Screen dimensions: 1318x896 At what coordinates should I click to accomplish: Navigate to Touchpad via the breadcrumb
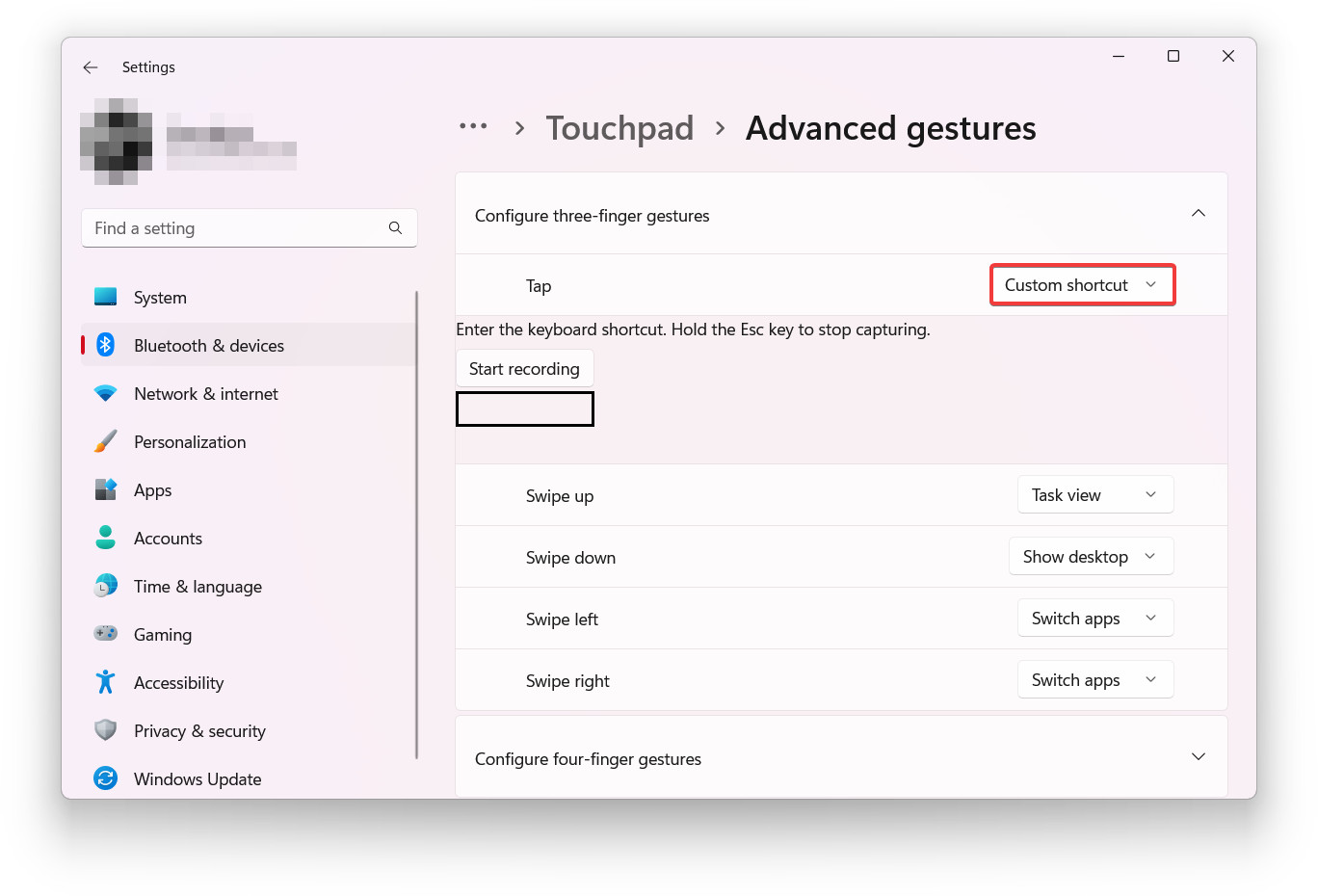(x=619, y=127)
